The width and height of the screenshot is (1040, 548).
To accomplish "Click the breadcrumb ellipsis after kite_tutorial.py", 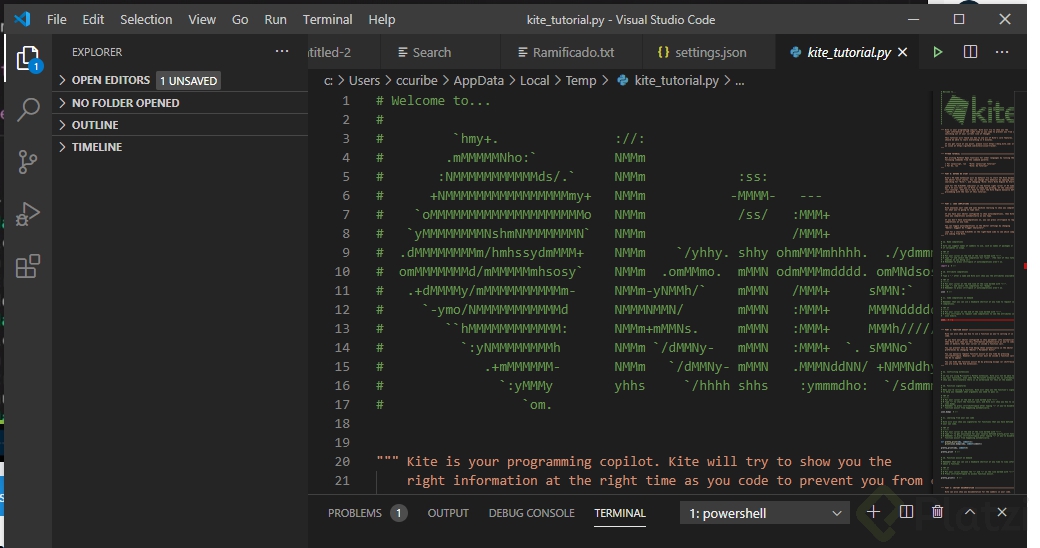I will click(x=740, y=81).
